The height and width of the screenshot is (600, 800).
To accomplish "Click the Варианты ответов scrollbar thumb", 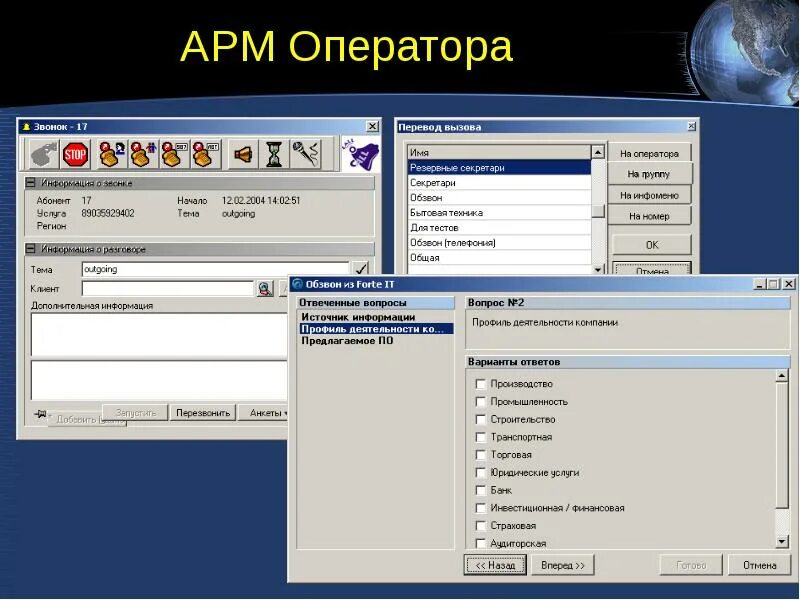I will (x=782, y=445).
